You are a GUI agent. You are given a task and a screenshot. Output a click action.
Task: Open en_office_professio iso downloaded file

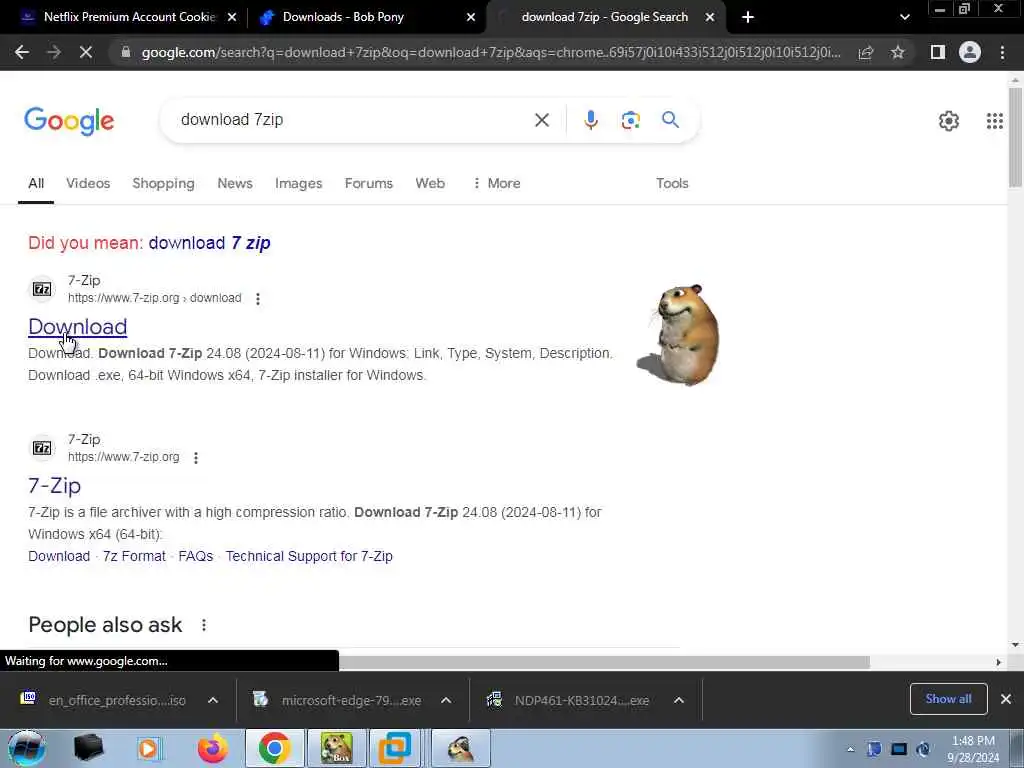point(104,700)
